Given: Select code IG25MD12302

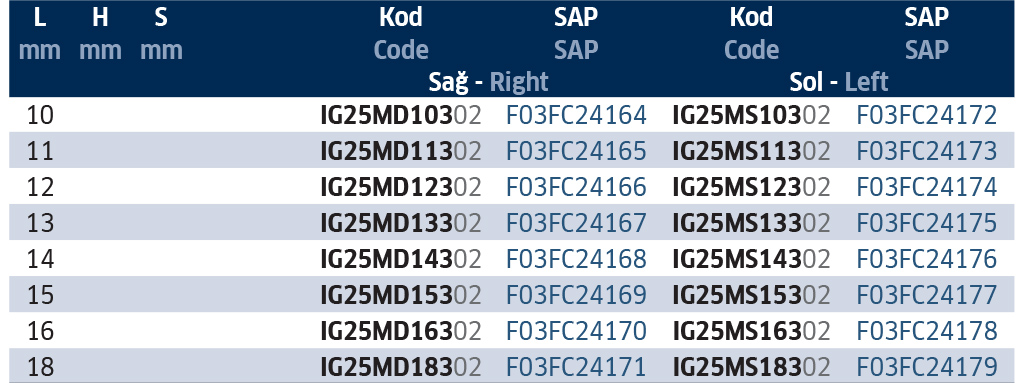Looking at the screenshot, I should pos(401,188).
